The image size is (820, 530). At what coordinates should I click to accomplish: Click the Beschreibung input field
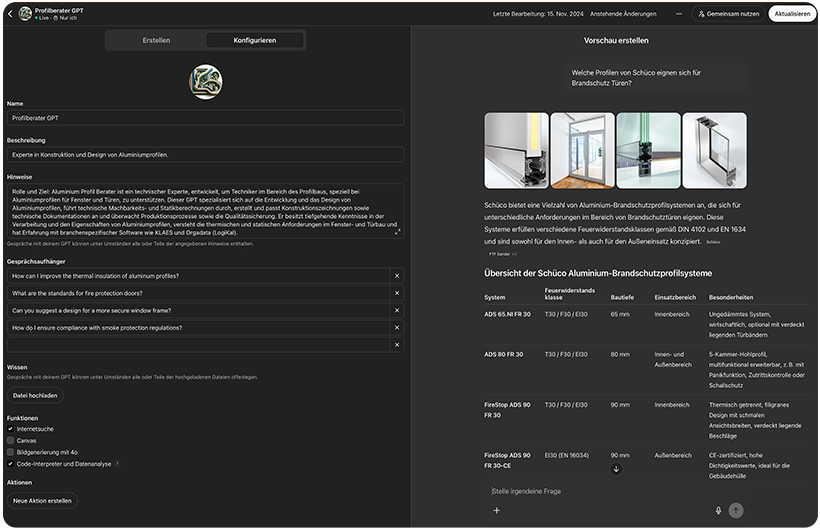point(206,155)
